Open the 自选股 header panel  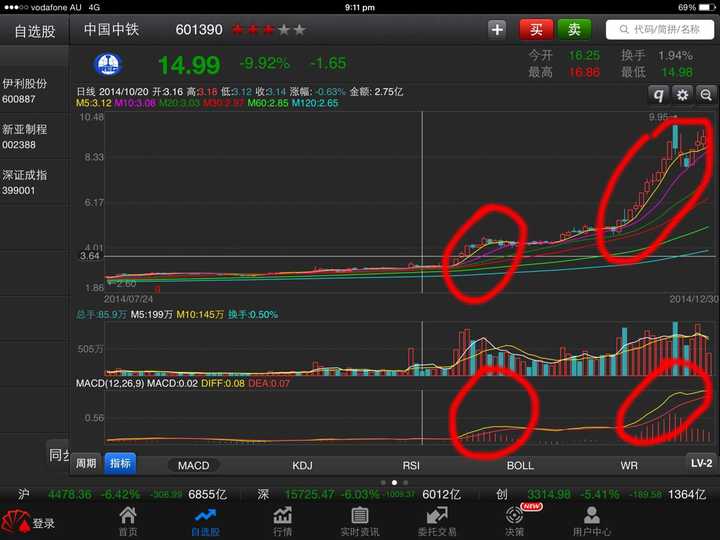point(34,31)
